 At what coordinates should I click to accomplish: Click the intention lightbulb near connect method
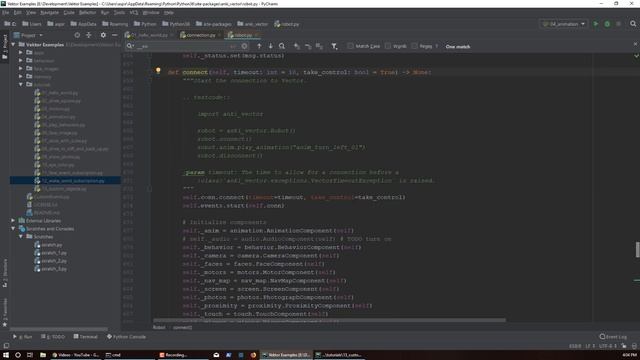point(158,71)
